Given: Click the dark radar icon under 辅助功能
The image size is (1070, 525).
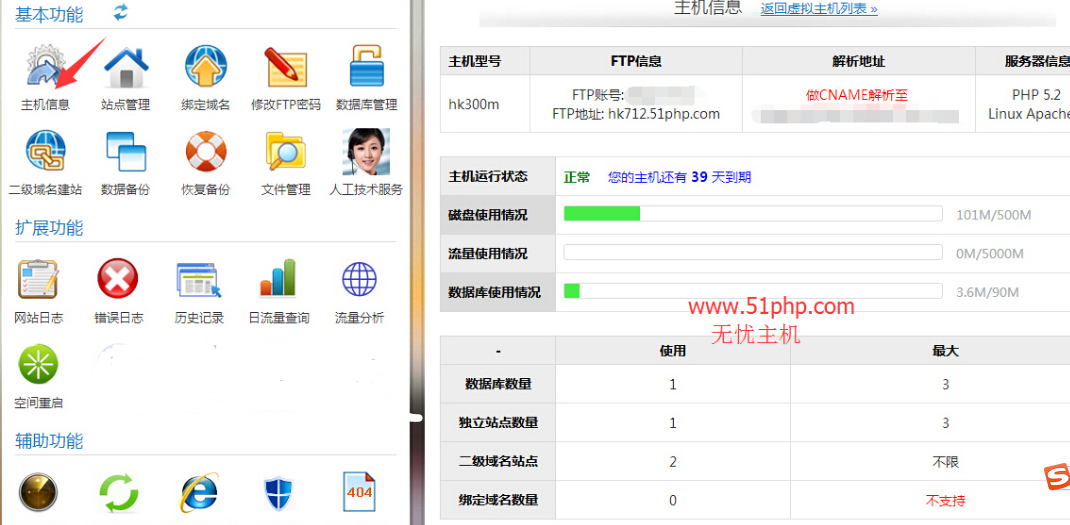Looking at the screenshot, I should coord(38,492).
